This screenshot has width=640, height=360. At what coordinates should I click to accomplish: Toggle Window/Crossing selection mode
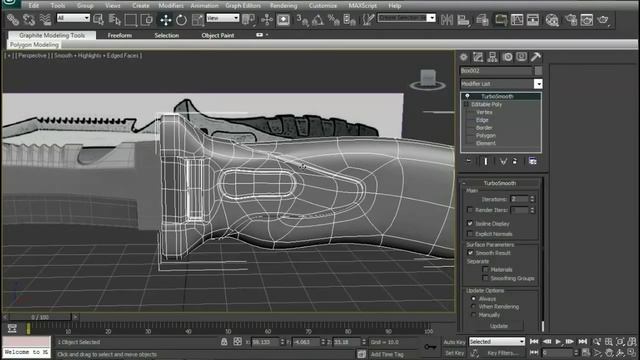(x=147, y=19)
